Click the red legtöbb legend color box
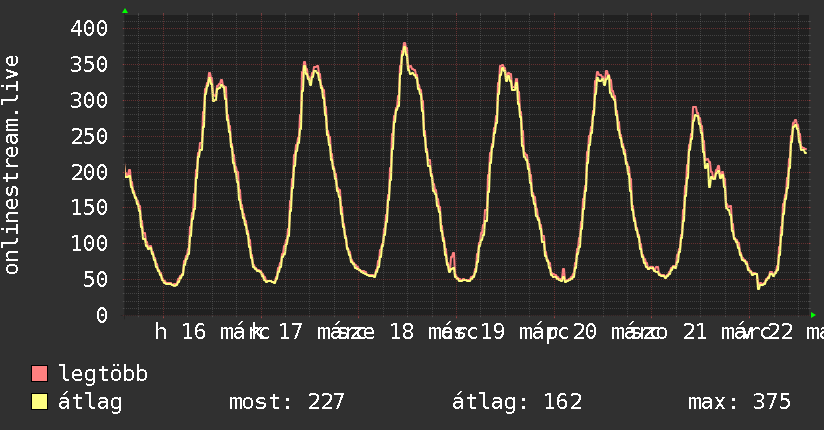 point(40,374)
